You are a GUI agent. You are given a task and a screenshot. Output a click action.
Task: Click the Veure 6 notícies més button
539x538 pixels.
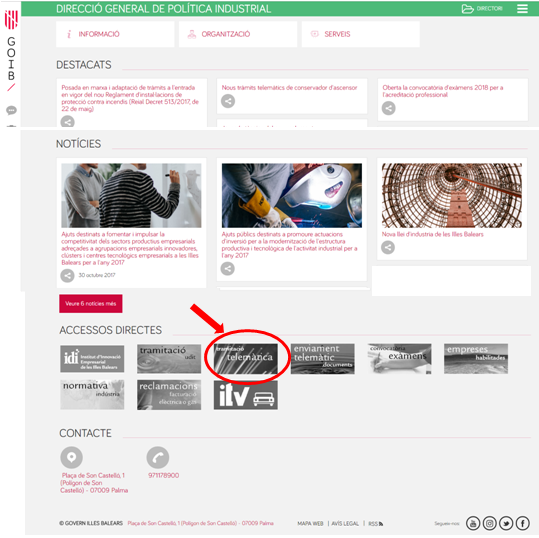click(91, 303)
